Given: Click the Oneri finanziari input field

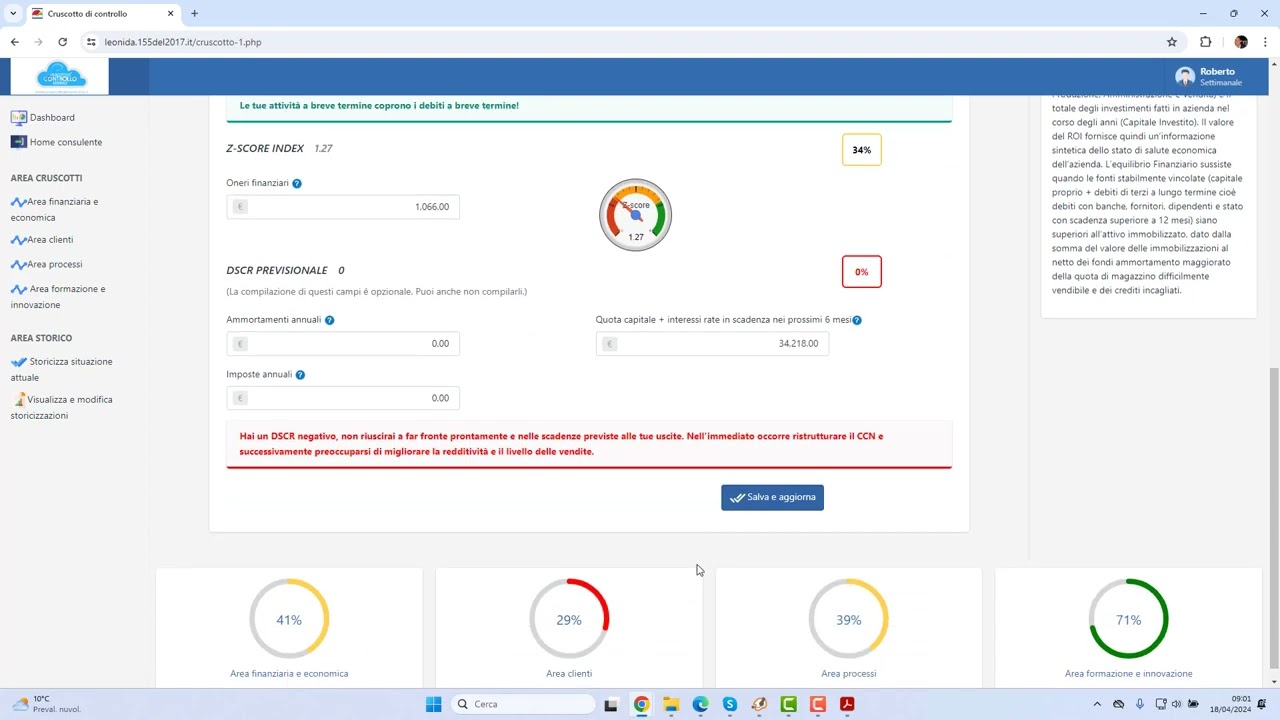Looking at the screenshot, I should (343, 207).
